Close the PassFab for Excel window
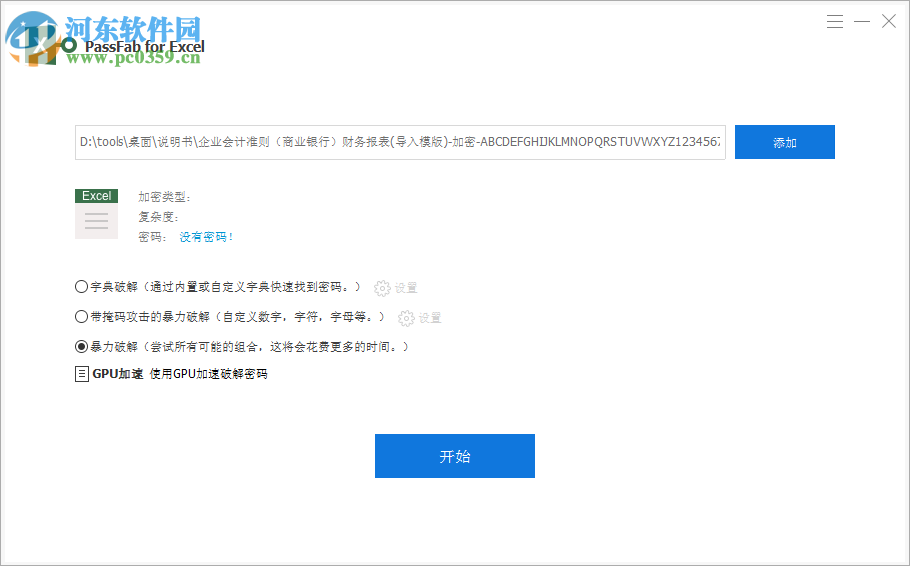The width and height of the screenshot is (910, 566). click(x=889, y=21)
